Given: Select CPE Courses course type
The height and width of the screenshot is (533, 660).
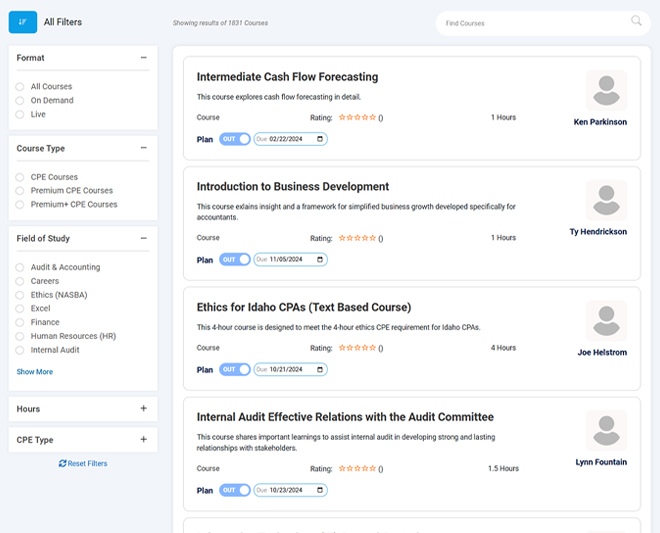Looking at the screenshot, I should coord(20,177).
